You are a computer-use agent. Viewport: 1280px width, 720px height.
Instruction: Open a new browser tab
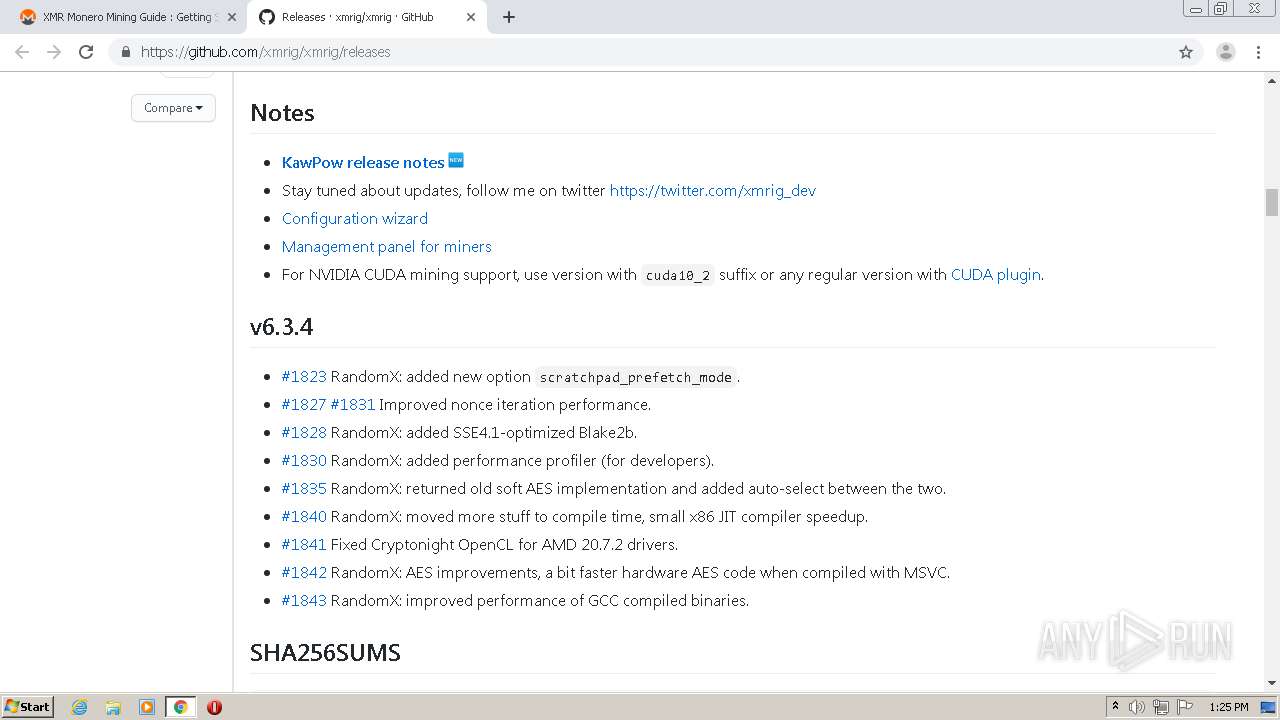tap(509, 17)
